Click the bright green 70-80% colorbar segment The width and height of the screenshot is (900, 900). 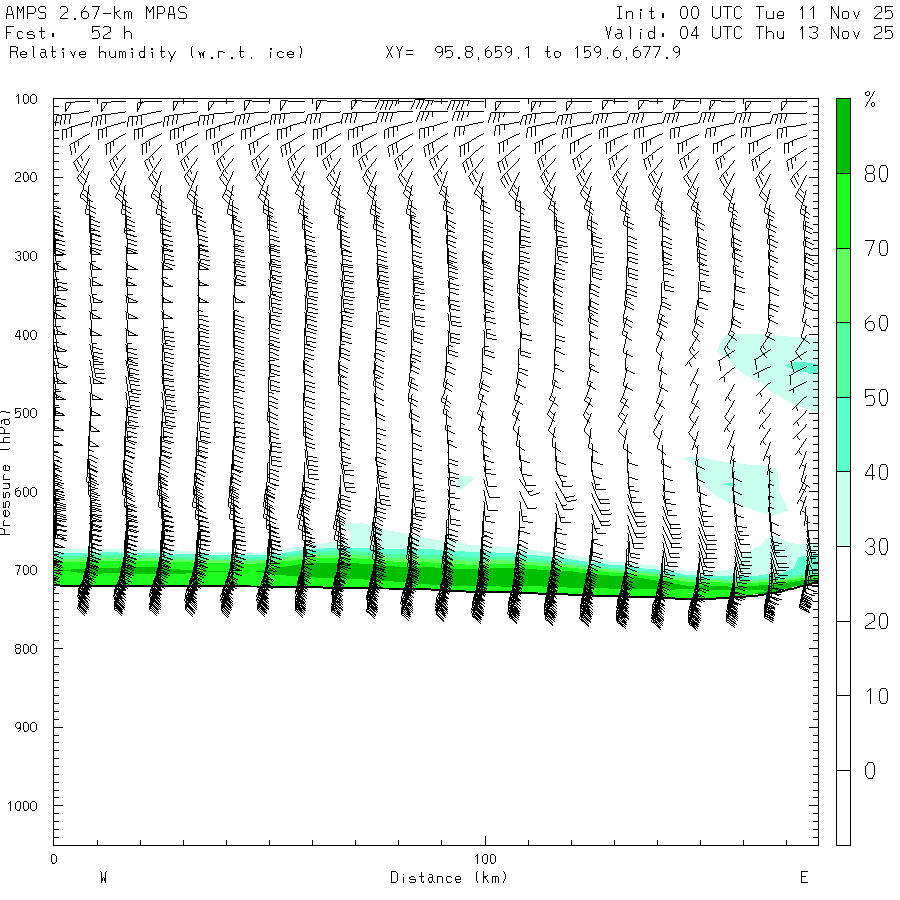[843, 211]
